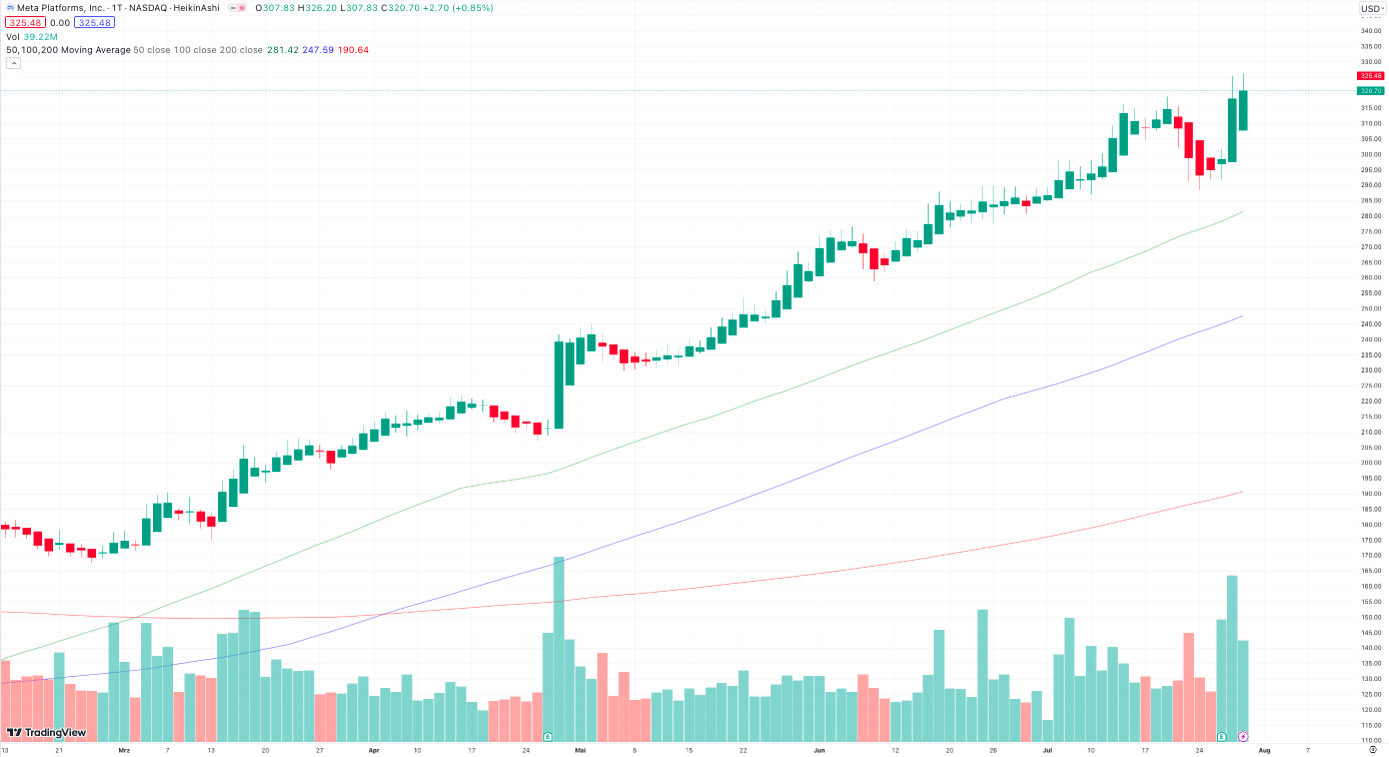Click the red 325.48 price axis label
This screenshot has width=1389, height=757.
1370,76
